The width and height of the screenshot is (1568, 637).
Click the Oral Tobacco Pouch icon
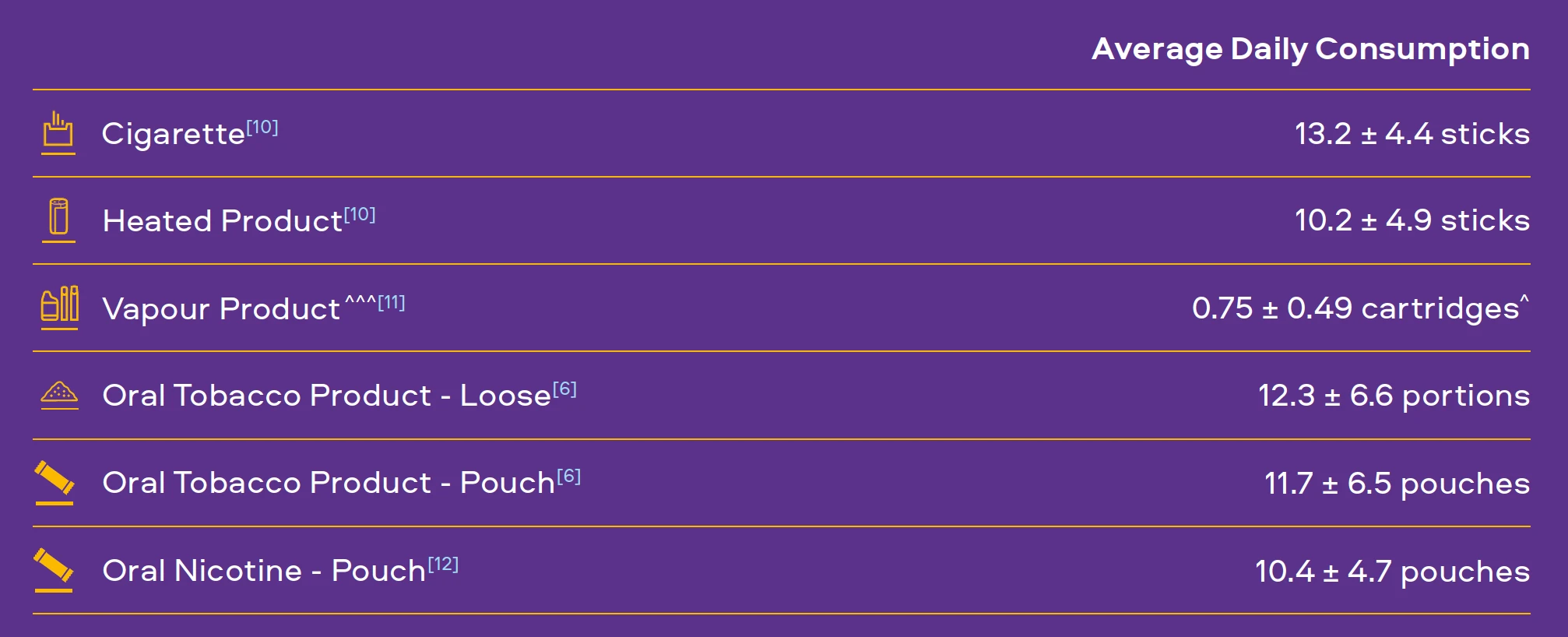[54, 483]
